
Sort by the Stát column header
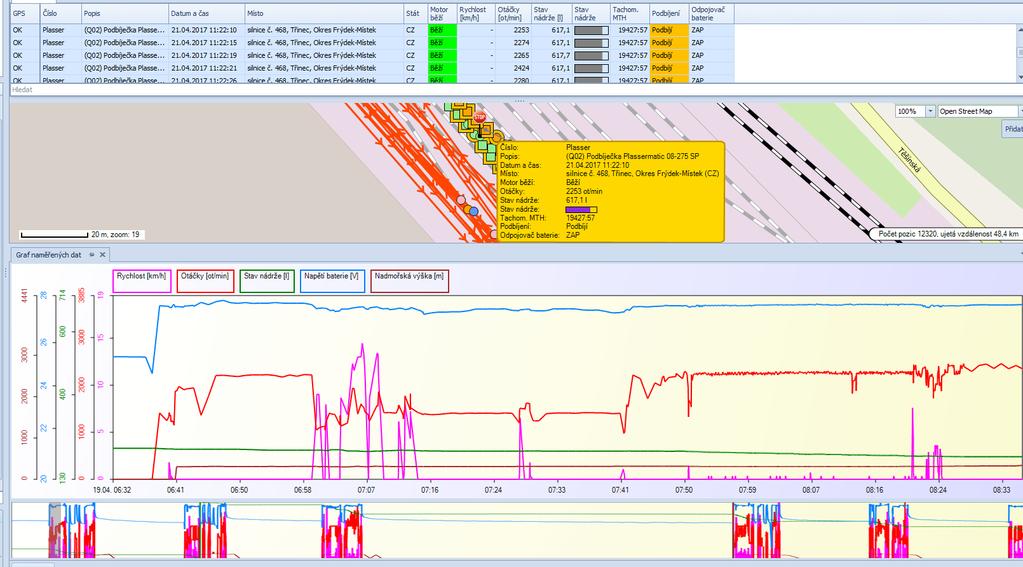point(415,13)
